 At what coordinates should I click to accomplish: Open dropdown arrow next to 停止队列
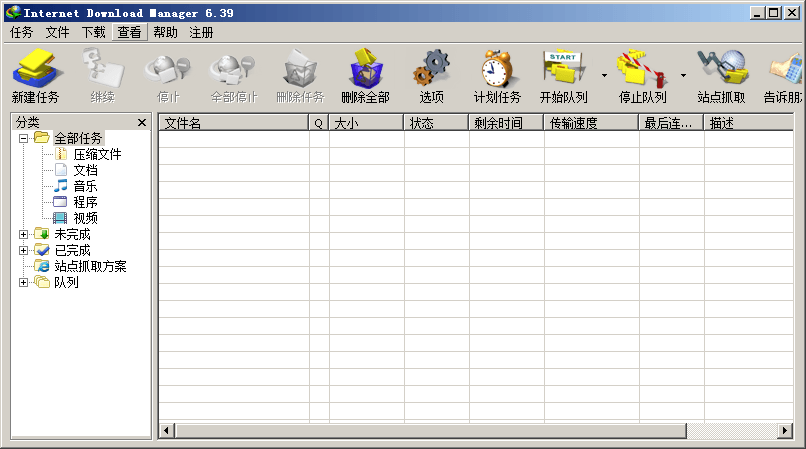[x=683, y=76]
